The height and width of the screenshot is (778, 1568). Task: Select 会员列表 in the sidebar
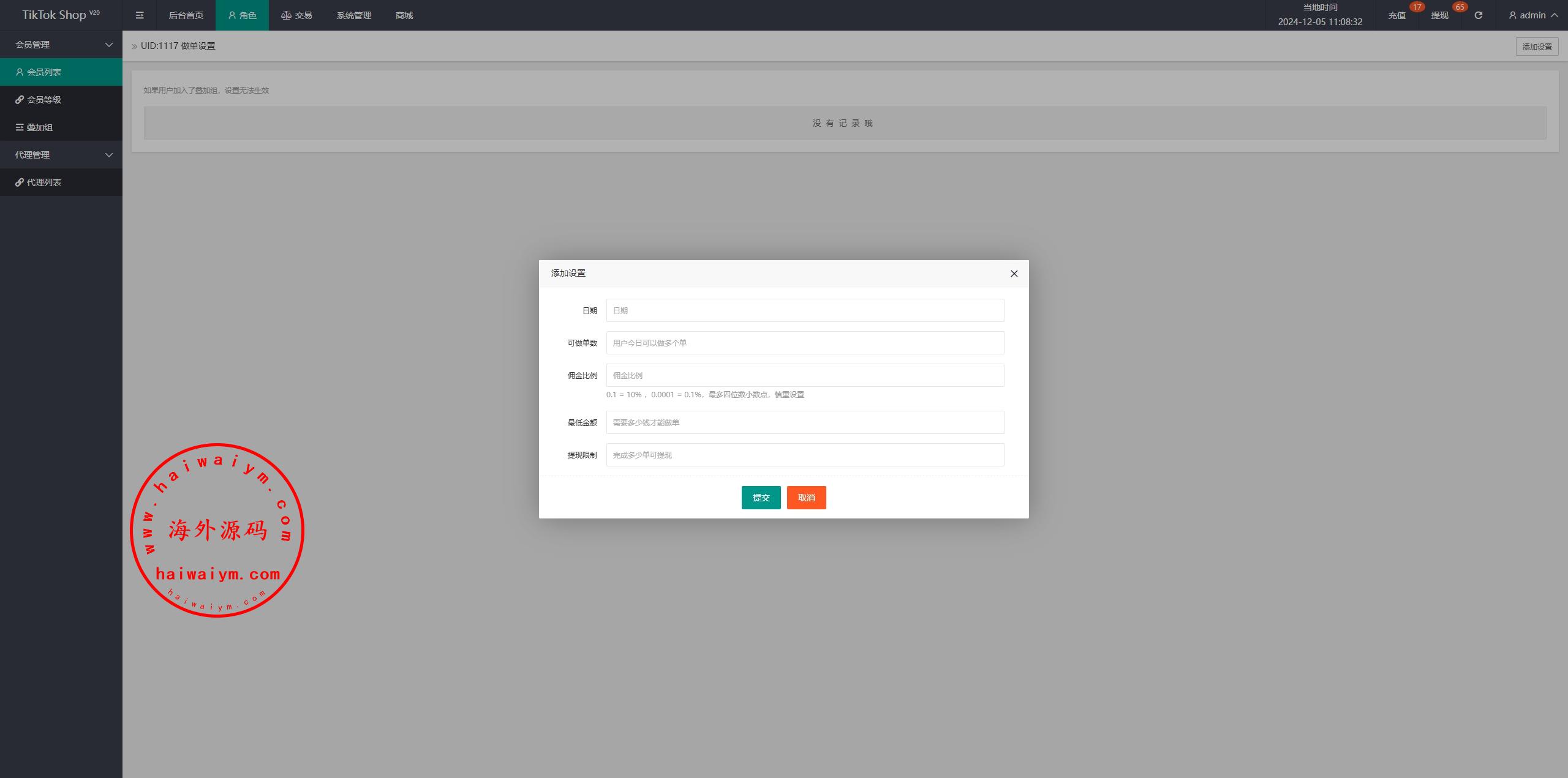point(44,72)
